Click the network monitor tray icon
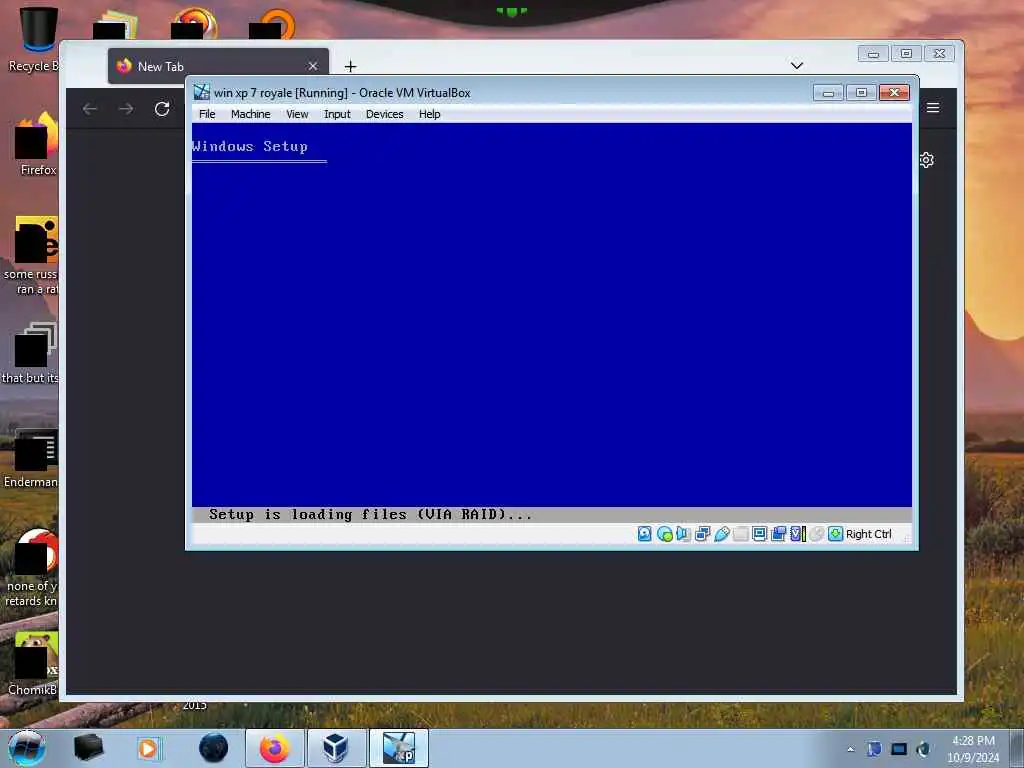This screenshot has height=768, width=1024. tap(899, 749)
